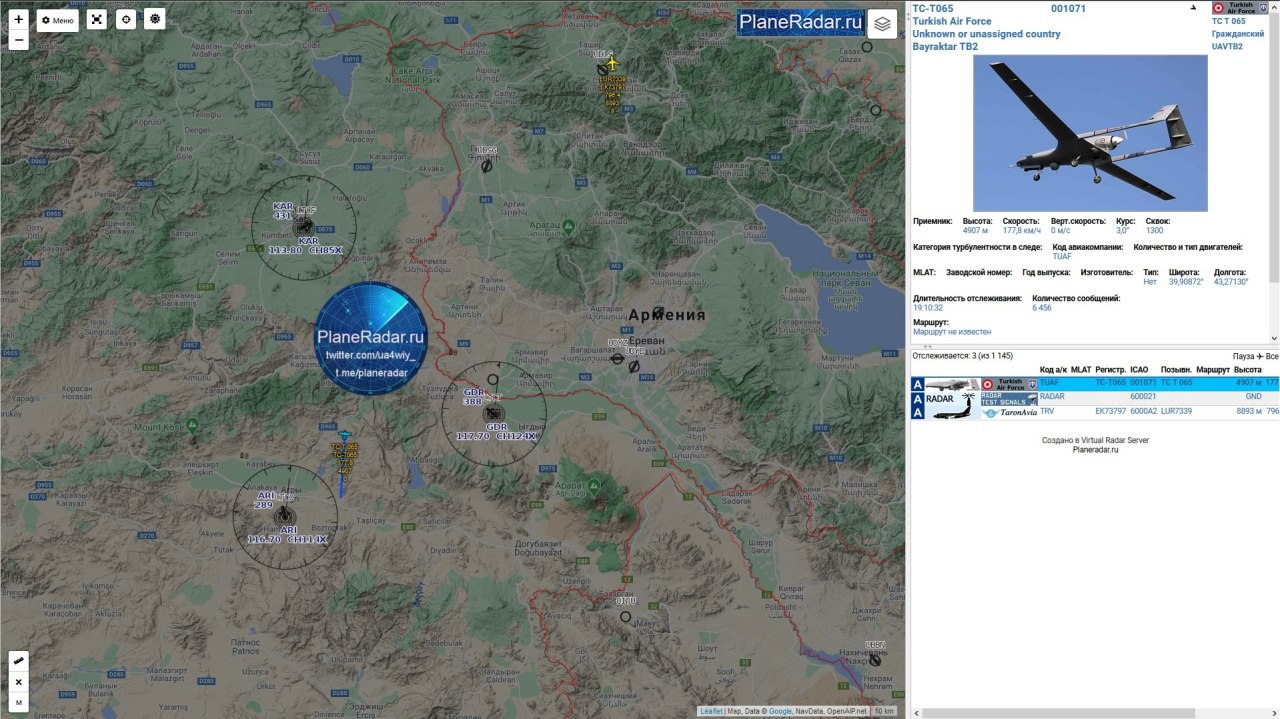Click the airplane icon beside Пауза
The width and height of the screenshot is (1280, 719).
click(x=1260, y=356)
